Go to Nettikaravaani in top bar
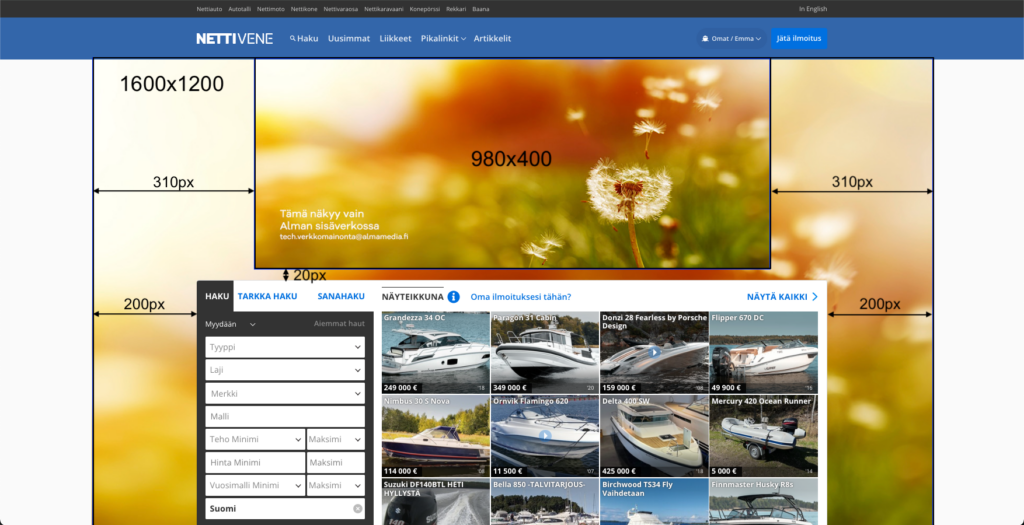The width and height of the screenshot is (1024, 525). click(x=384, y=9)
